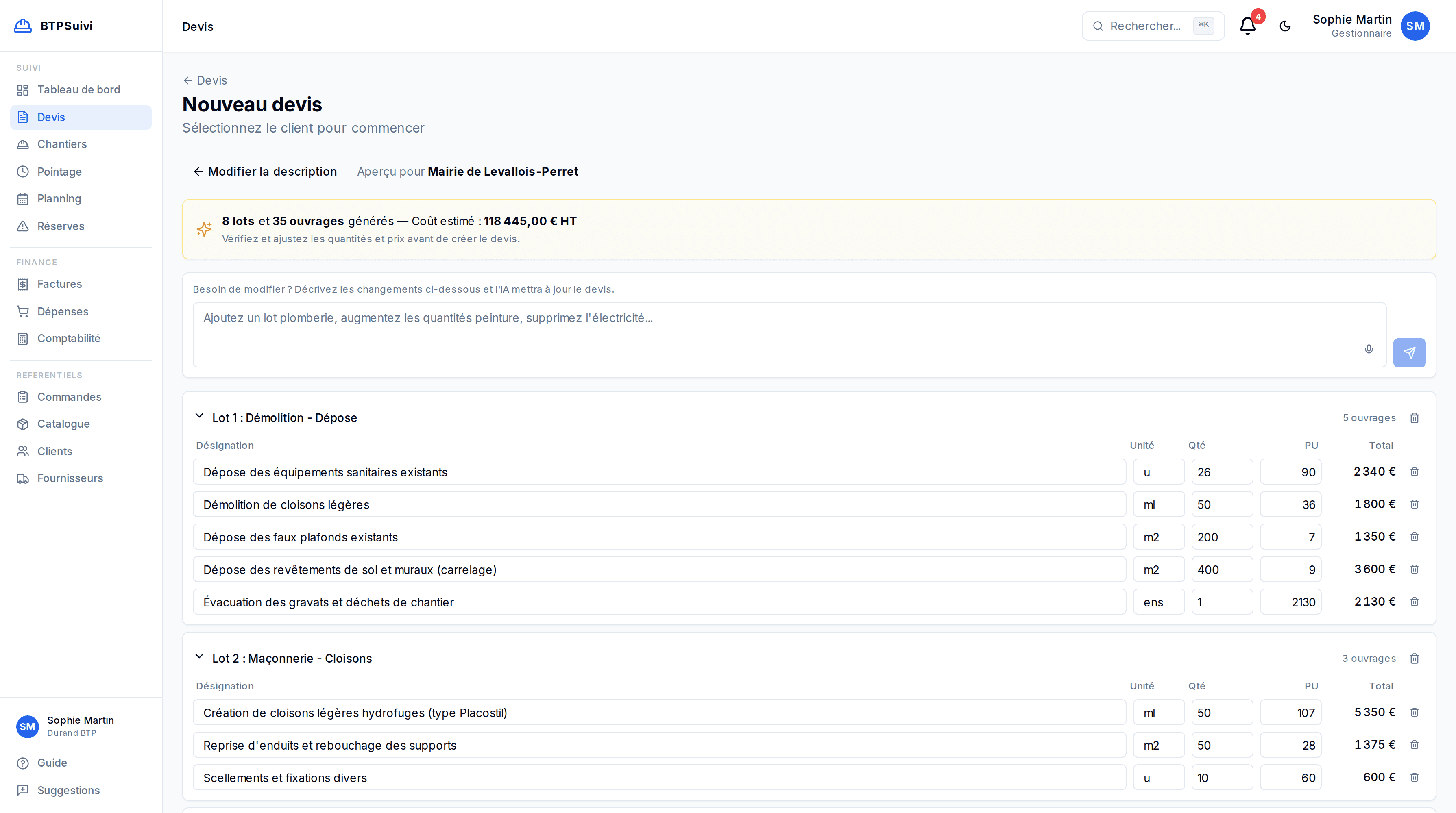Screen dimensions: 1456x813
Task: Open Clients in sidebar
Action: 81,451
